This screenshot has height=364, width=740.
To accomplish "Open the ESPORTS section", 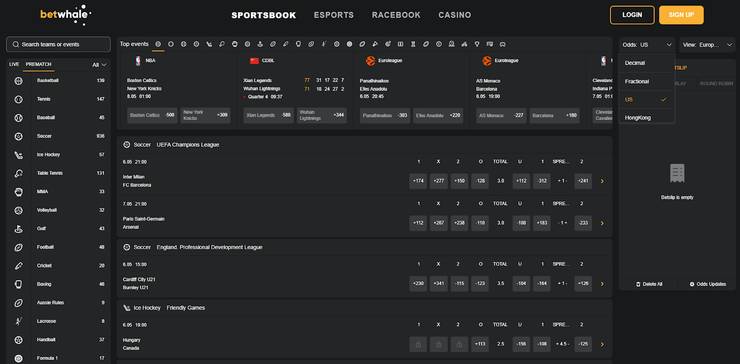I will pos(334,15).
